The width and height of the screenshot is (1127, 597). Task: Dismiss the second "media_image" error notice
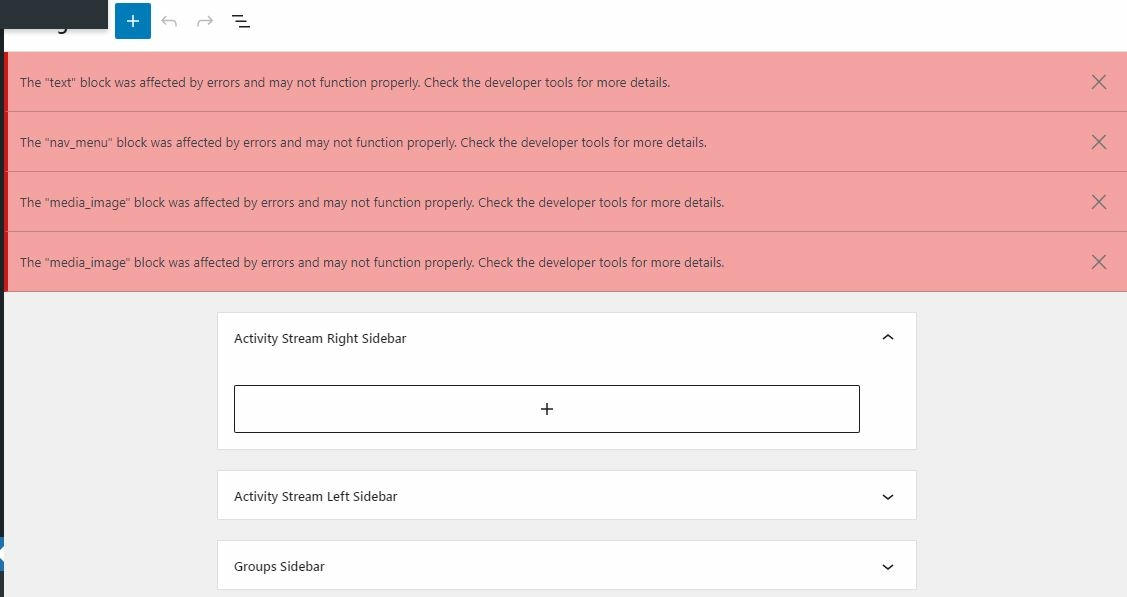(1098, 262)
